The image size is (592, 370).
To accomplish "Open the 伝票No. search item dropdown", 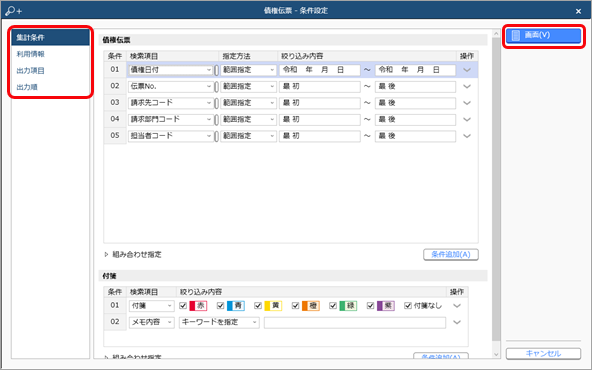I will click(170, 86).
